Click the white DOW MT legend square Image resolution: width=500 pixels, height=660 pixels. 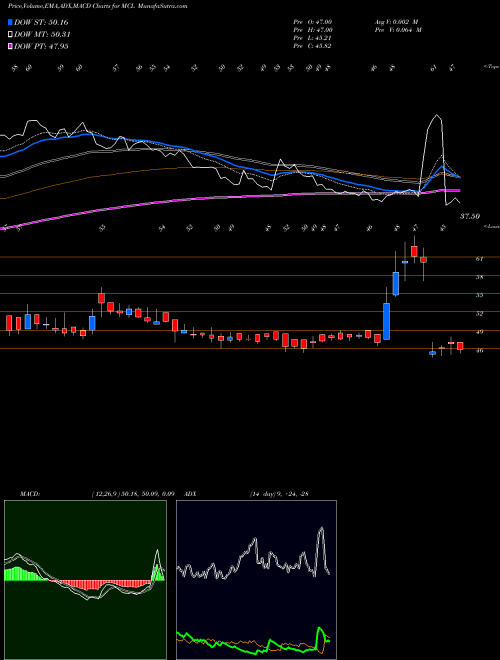click(x=10, y=35)
